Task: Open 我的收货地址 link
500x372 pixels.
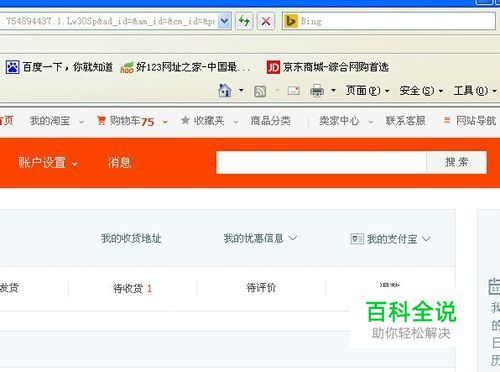Action: (x=131, y=238)
